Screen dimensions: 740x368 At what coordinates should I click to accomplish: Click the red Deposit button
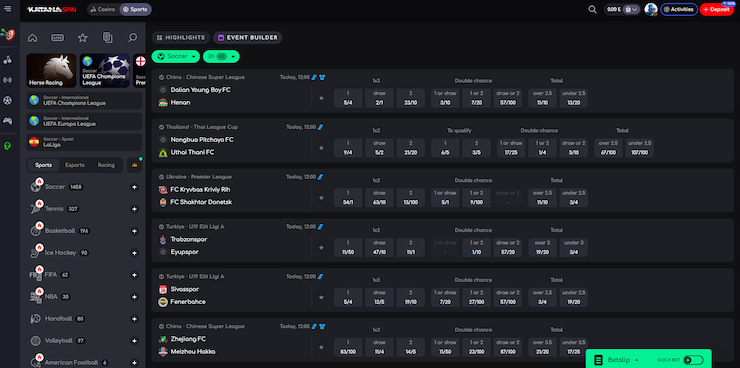tap(717, 9)
